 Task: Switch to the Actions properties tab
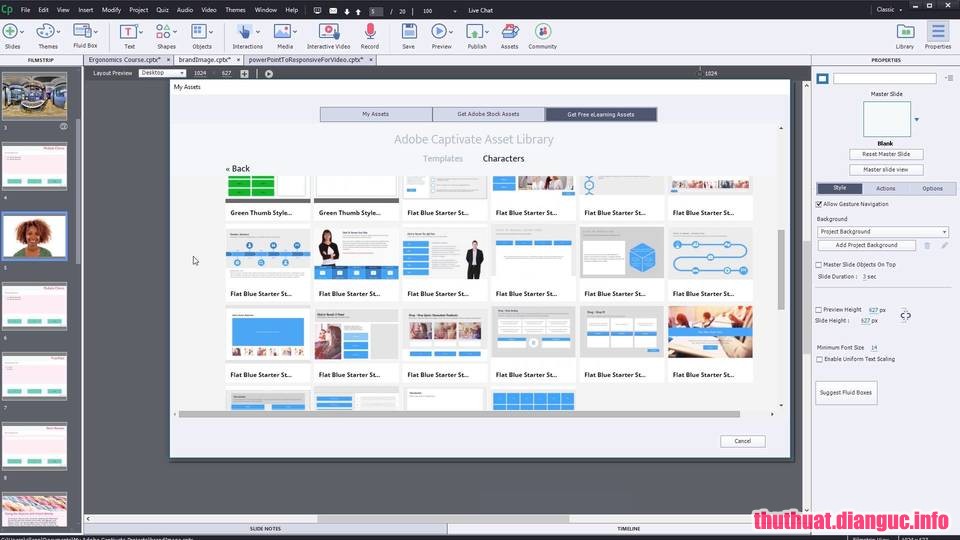[885, 189]
